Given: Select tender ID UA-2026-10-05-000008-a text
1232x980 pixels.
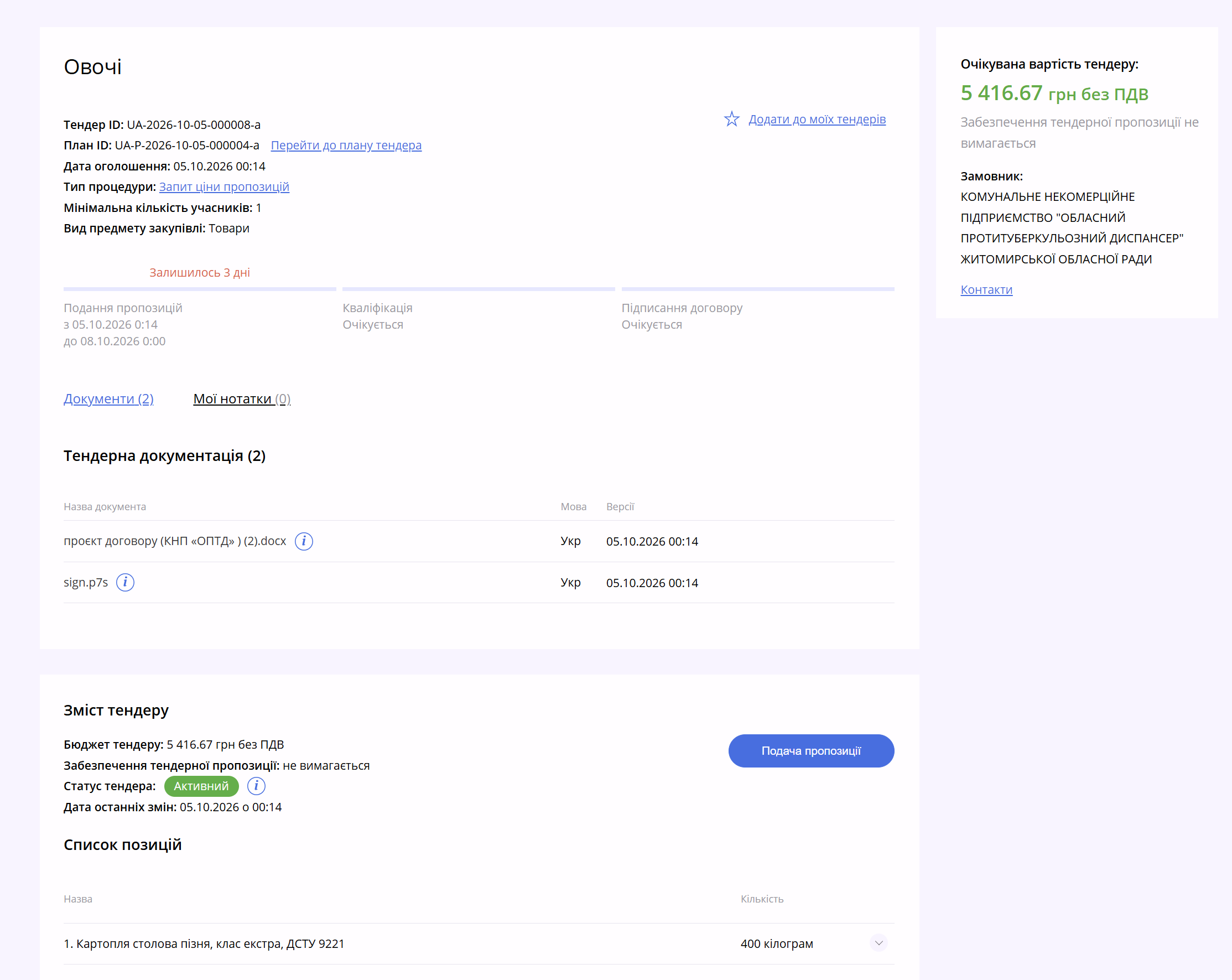Looking at the screenshot, I should coord(194,125).
